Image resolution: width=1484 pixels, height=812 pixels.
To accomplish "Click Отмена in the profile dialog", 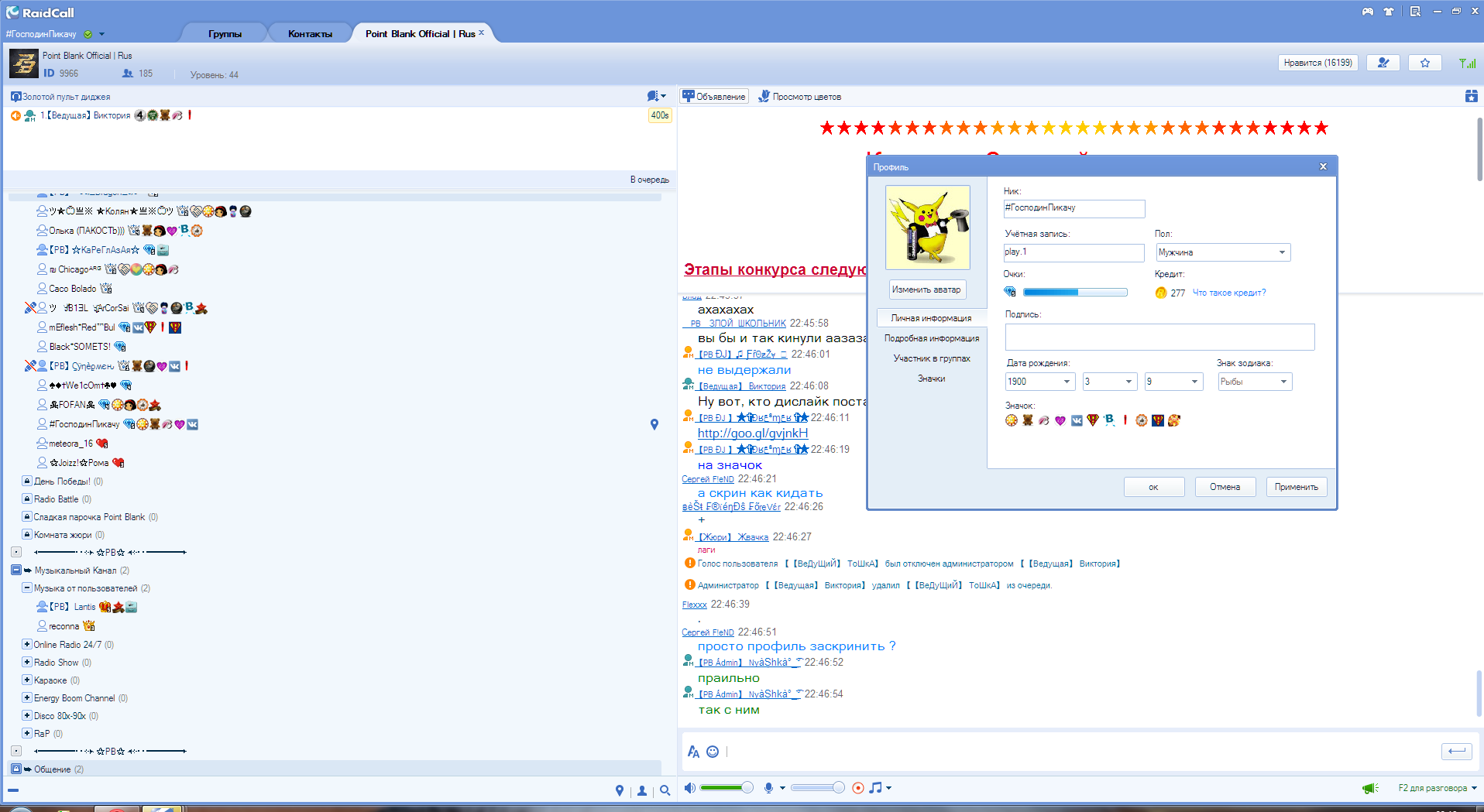I will click(1225, 487).
